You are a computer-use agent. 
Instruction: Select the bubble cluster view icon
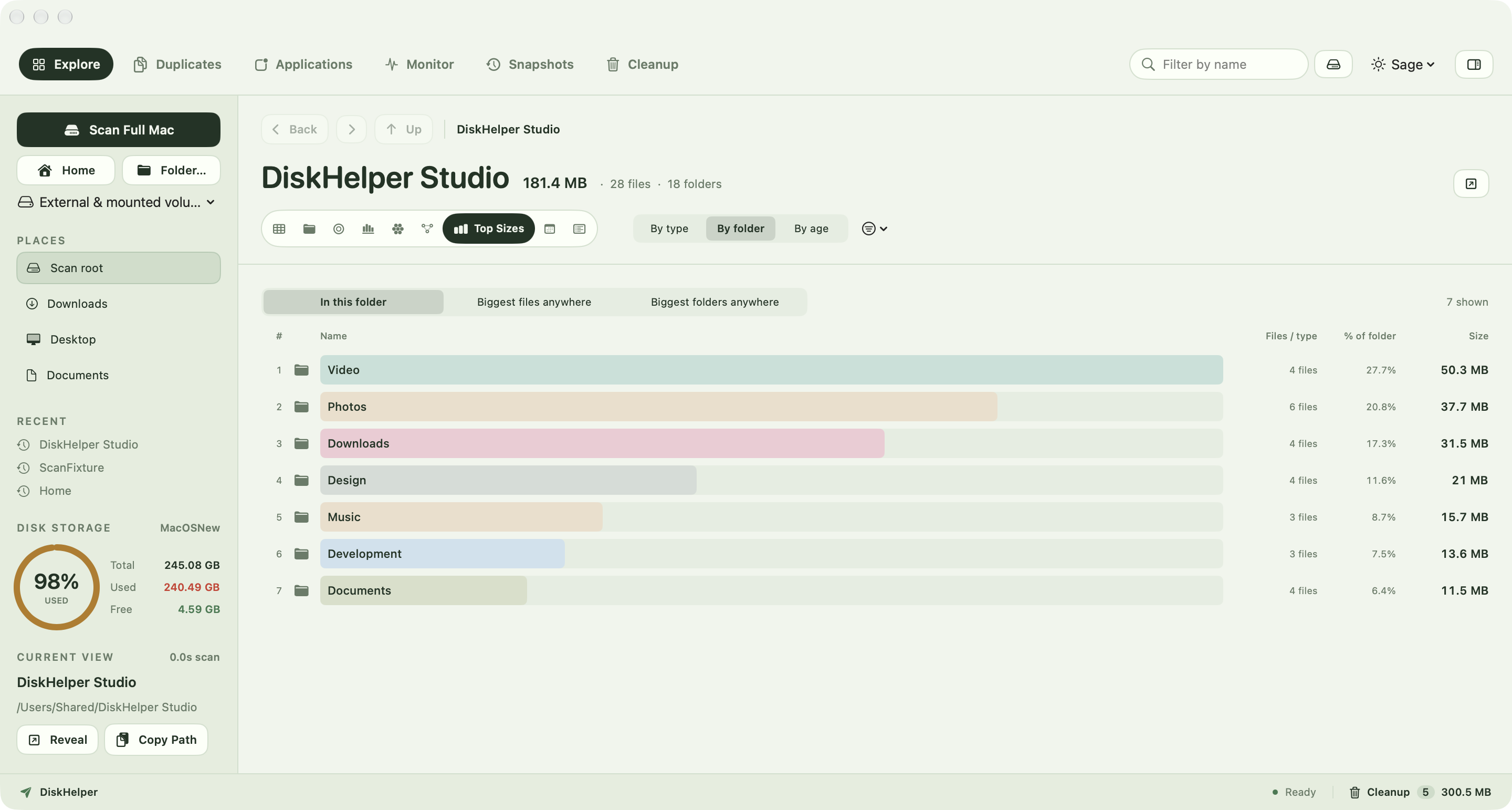click(398, 229)
